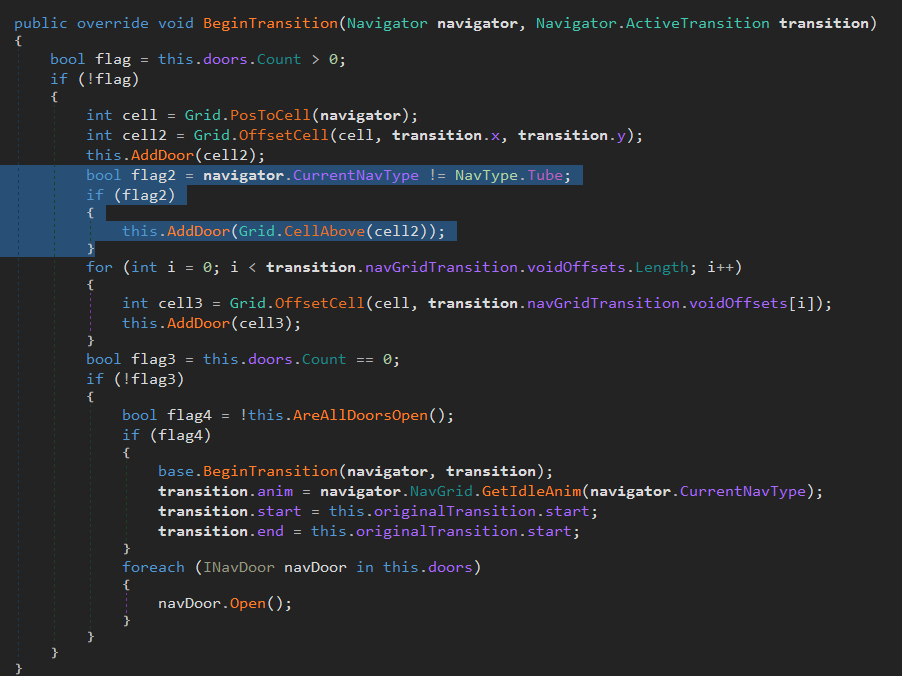Click the foreach keyword
This screenshot has height=676, width=902.
click(x=153, y=567)
